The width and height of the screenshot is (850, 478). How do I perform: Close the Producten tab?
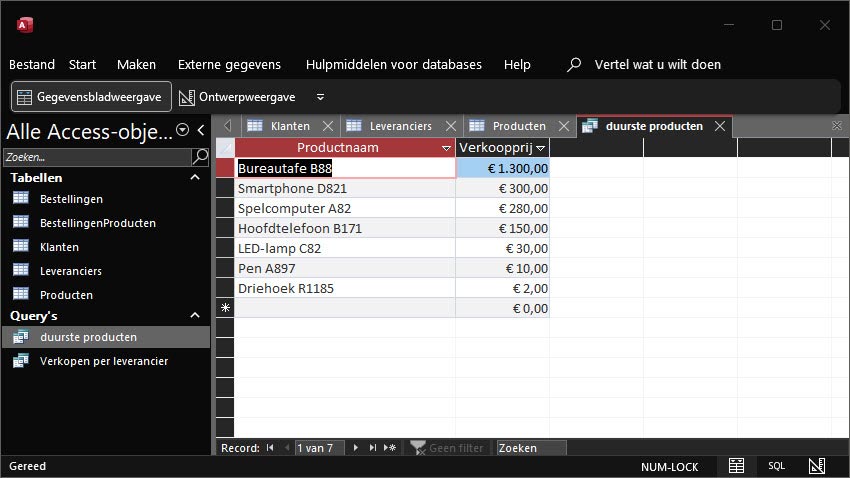(564, 126)
